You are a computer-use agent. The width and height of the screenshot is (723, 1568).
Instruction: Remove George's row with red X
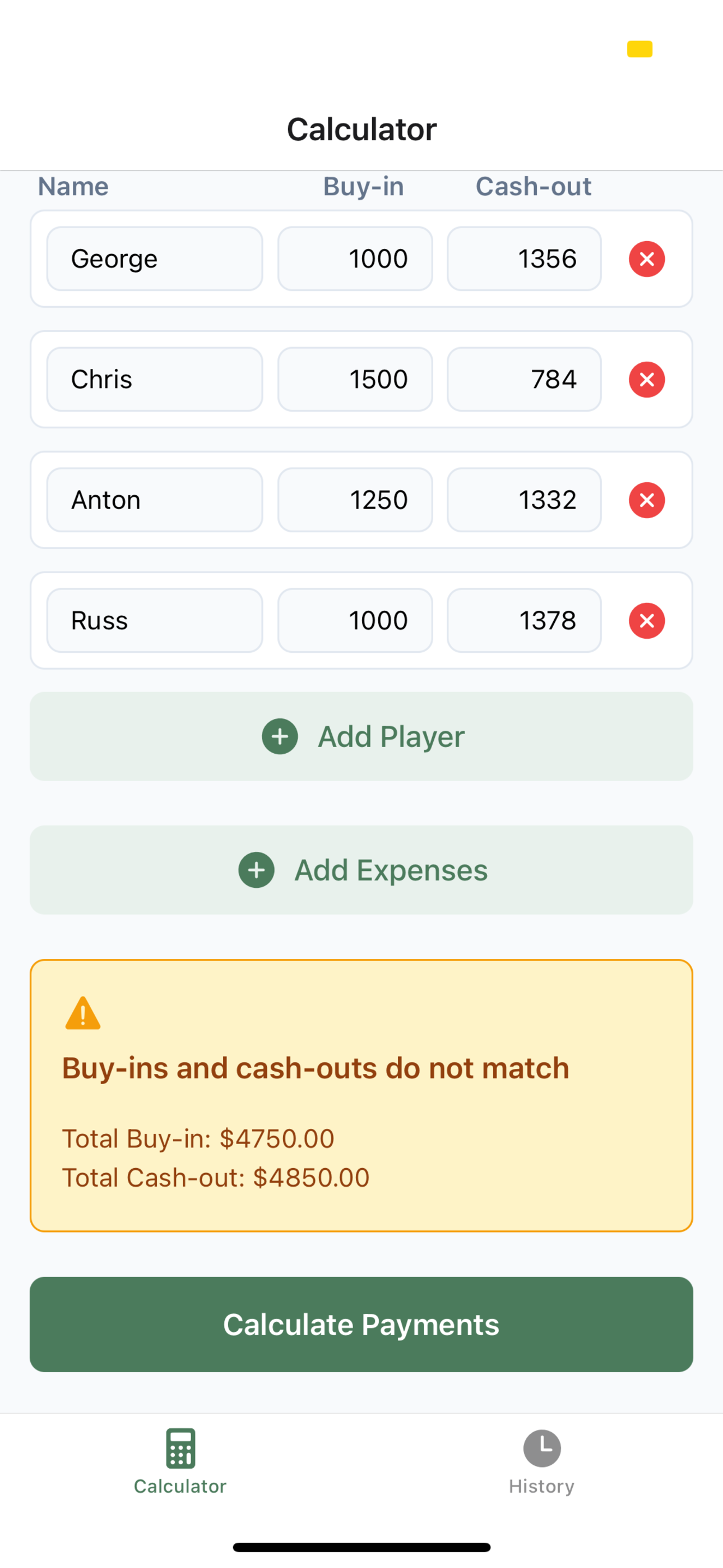[646, 259]
